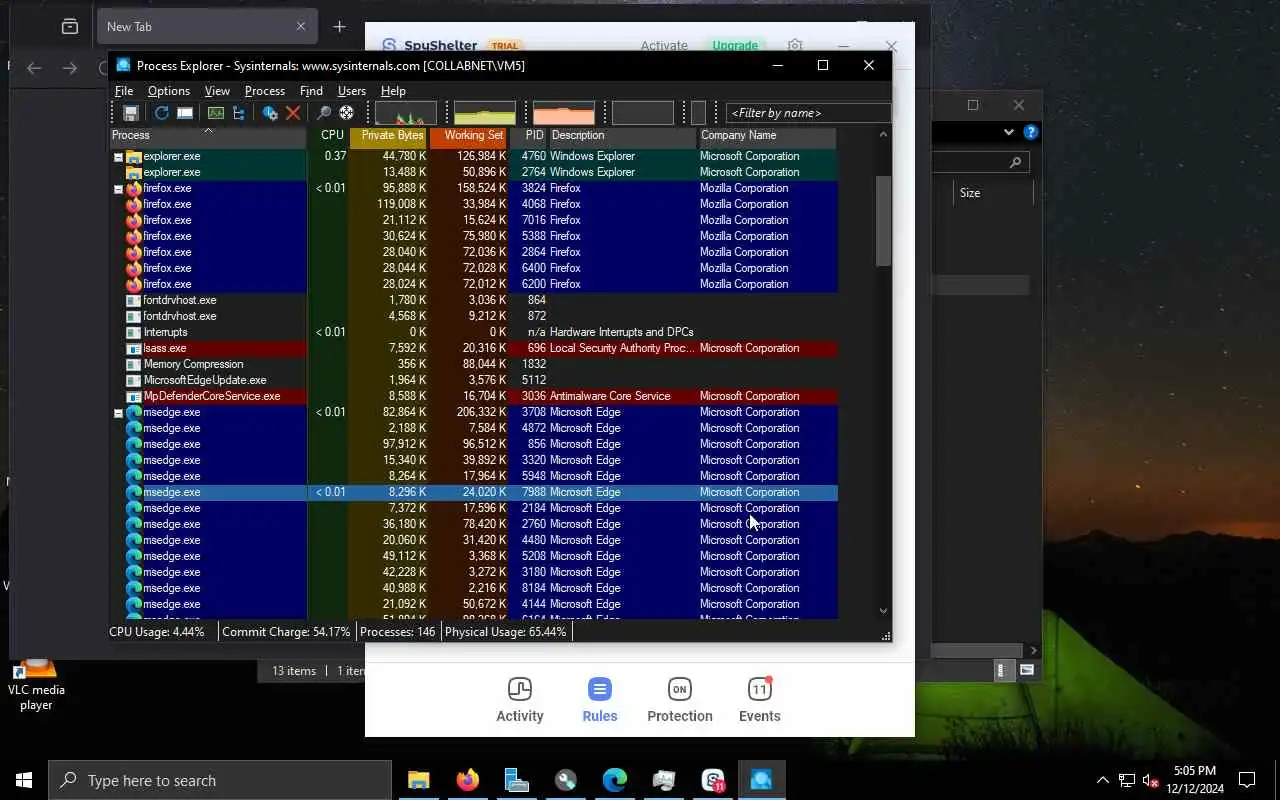Click the red X Kill Process icon
Image resolution: width=1280 pixels, height=800 pixels.
293,113
